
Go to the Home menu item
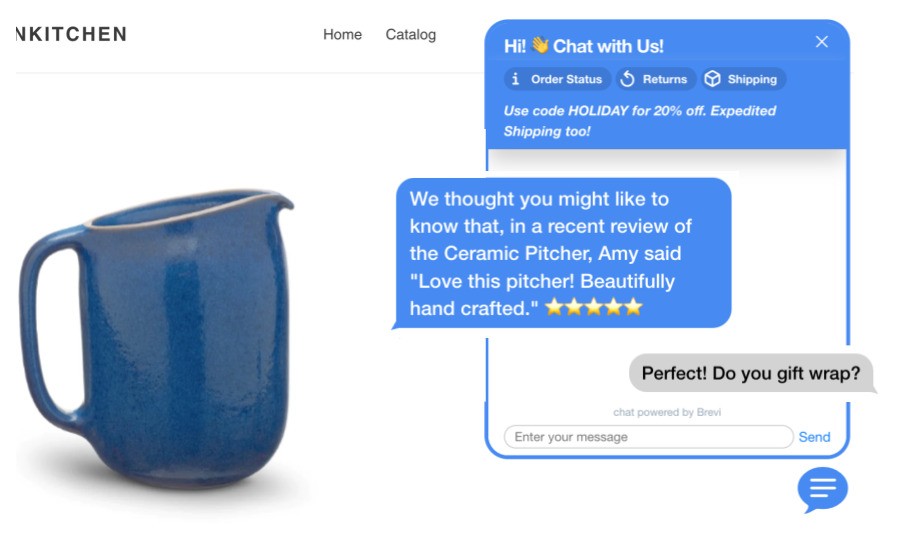tap(342, 34)
